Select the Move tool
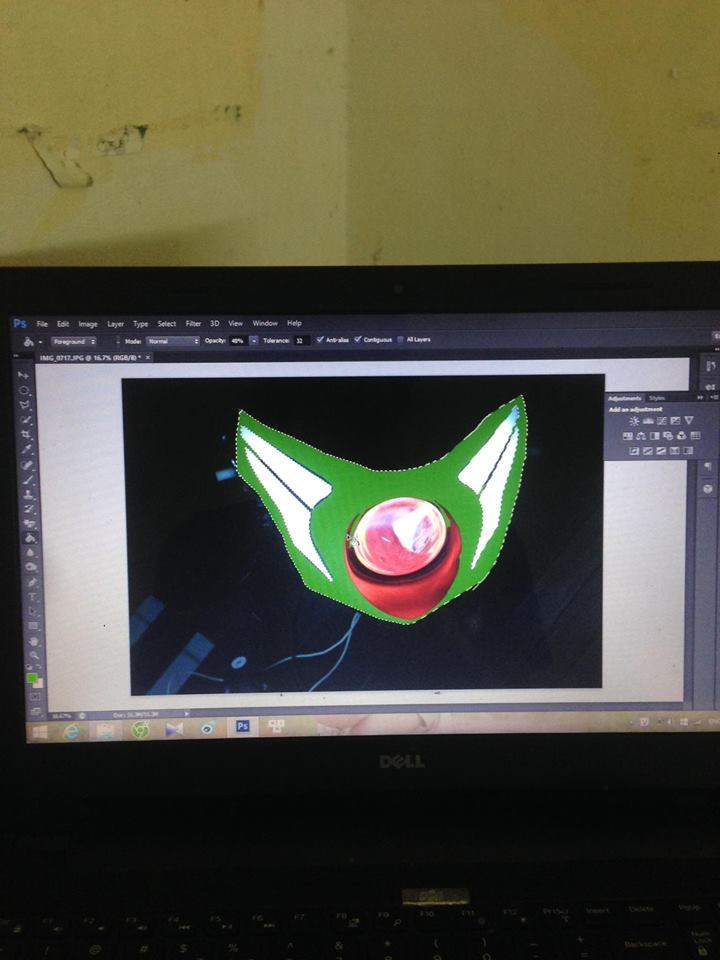Screen dimensions: 720x960 pyautogui.click(x=24, y=376)
